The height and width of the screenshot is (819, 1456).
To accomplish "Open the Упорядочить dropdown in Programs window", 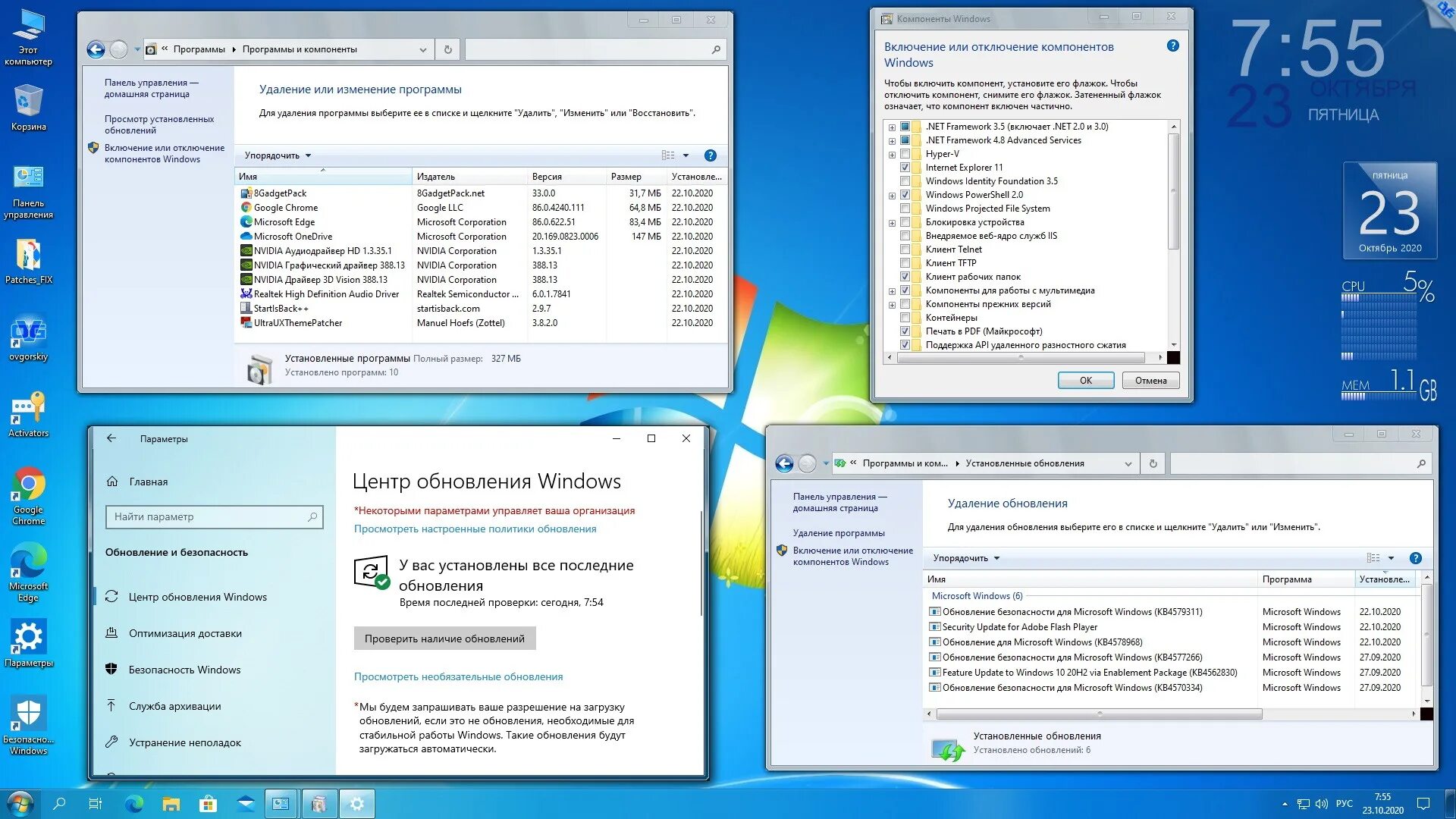I will (278, 155).
